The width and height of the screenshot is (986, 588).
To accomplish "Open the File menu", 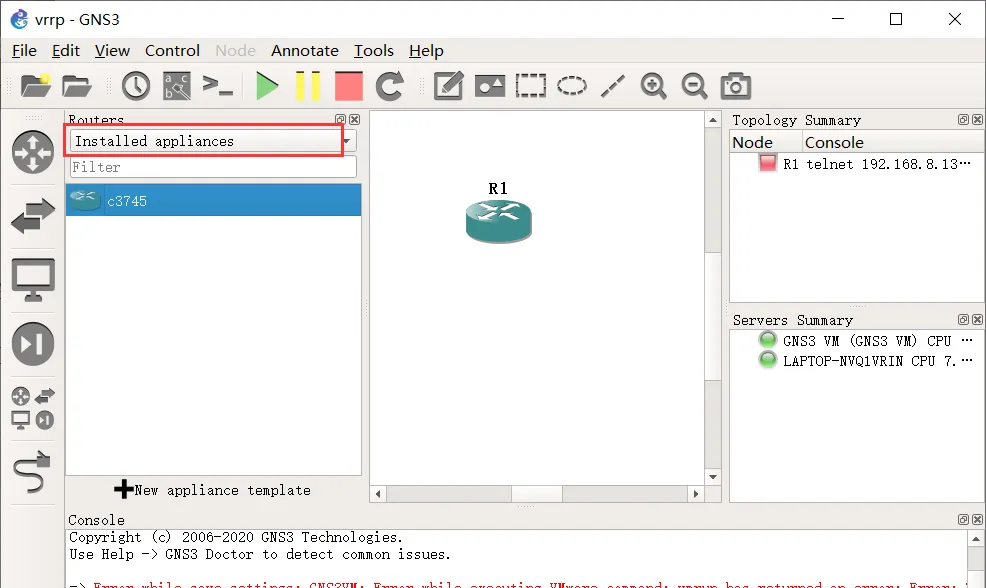I will pyautogui.click(x=25, y=50).
